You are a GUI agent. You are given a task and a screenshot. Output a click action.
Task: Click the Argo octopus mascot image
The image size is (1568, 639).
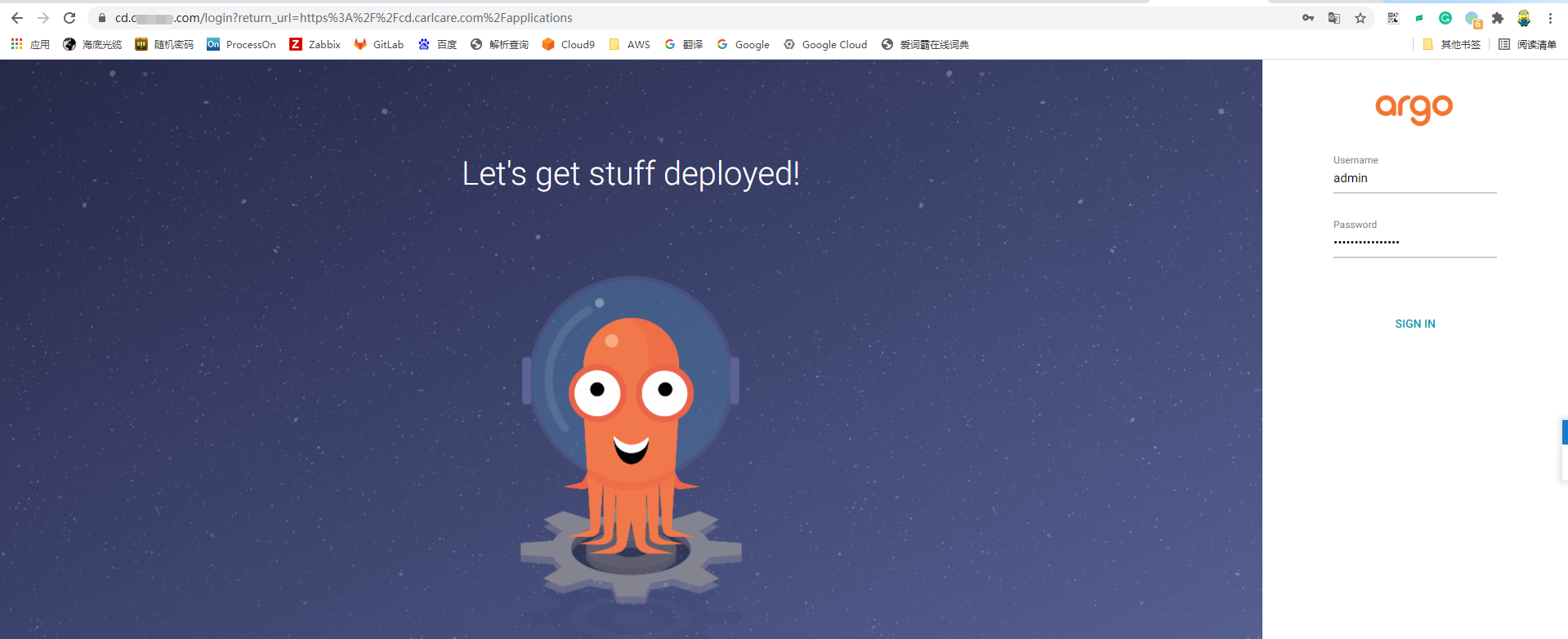(x=631, y=441)
